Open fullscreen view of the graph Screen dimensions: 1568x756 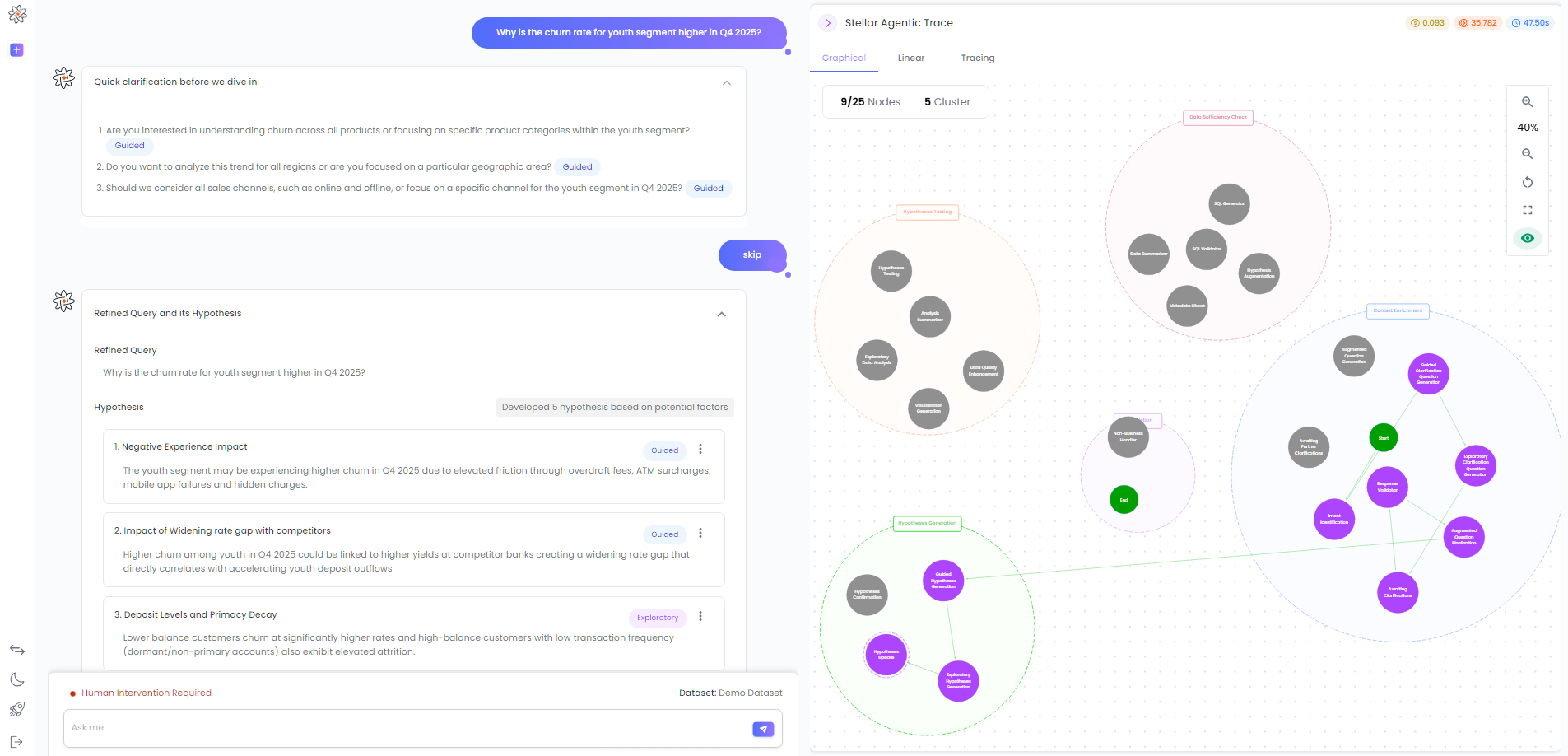(1527, 210)
